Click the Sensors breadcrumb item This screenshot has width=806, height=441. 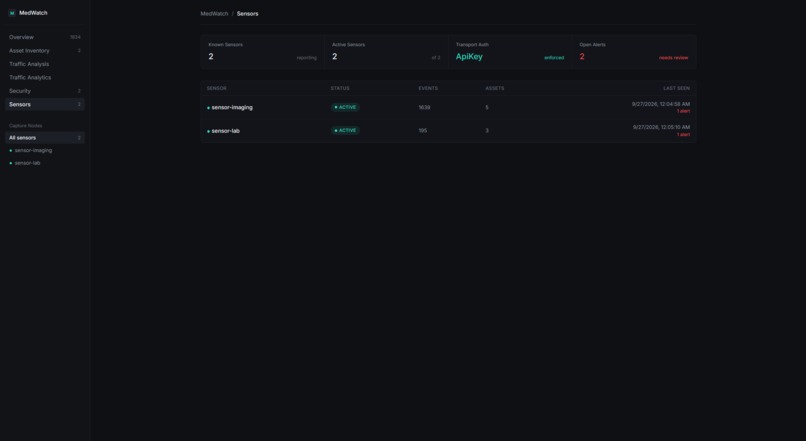[247, 14]
